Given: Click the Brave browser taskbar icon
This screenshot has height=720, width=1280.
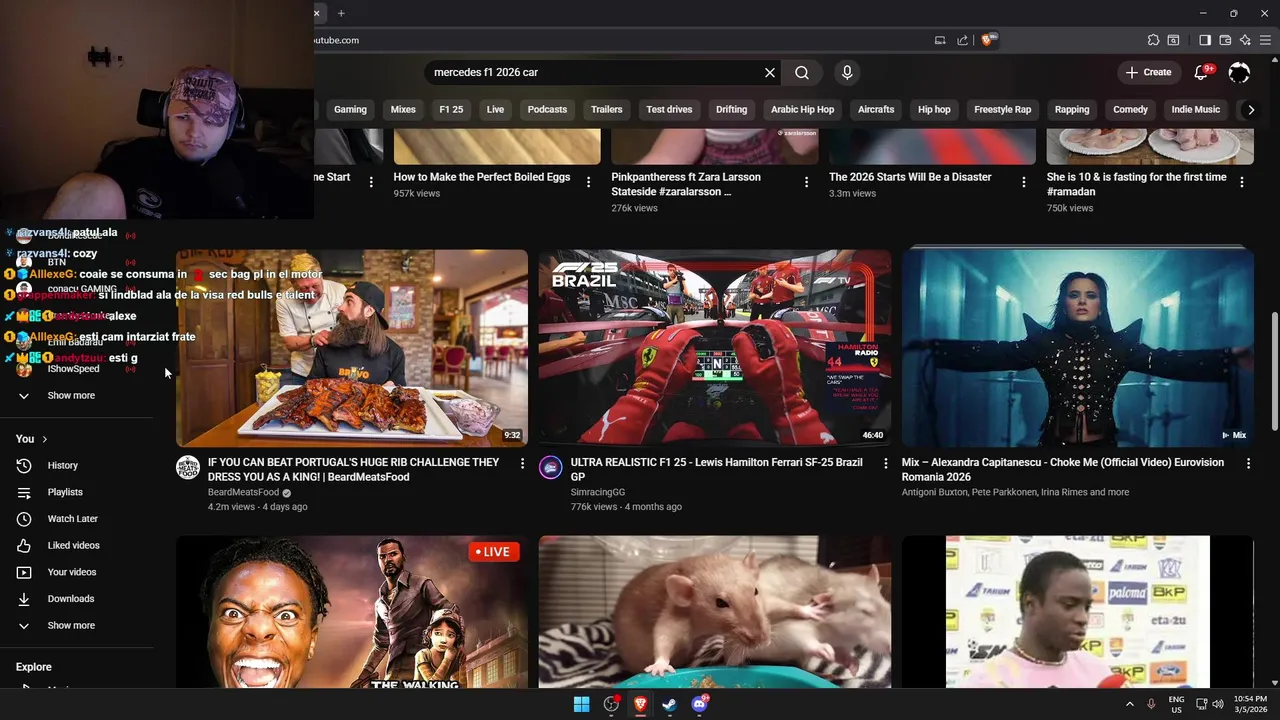Looking at the screenshot, I should [640, 704].
